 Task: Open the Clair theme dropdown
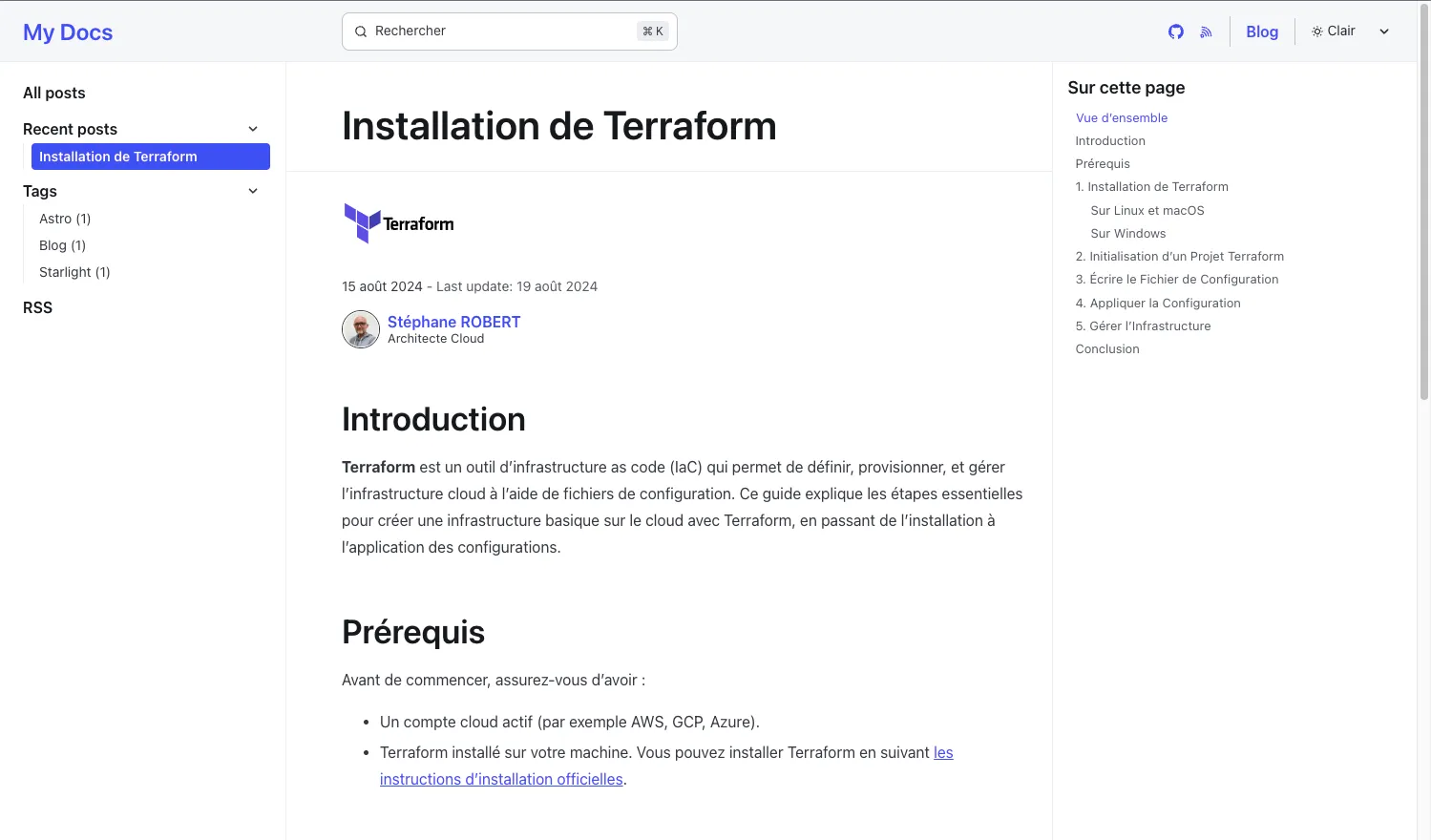click(1351, 31)
